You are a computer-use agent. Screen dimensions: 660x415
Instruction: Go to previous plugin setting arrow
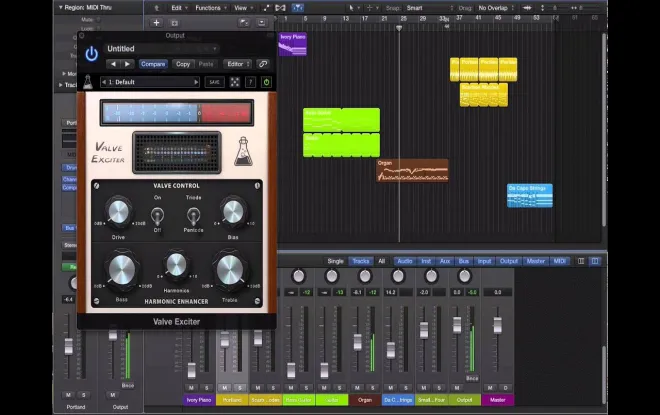click(x=113, y=64)
